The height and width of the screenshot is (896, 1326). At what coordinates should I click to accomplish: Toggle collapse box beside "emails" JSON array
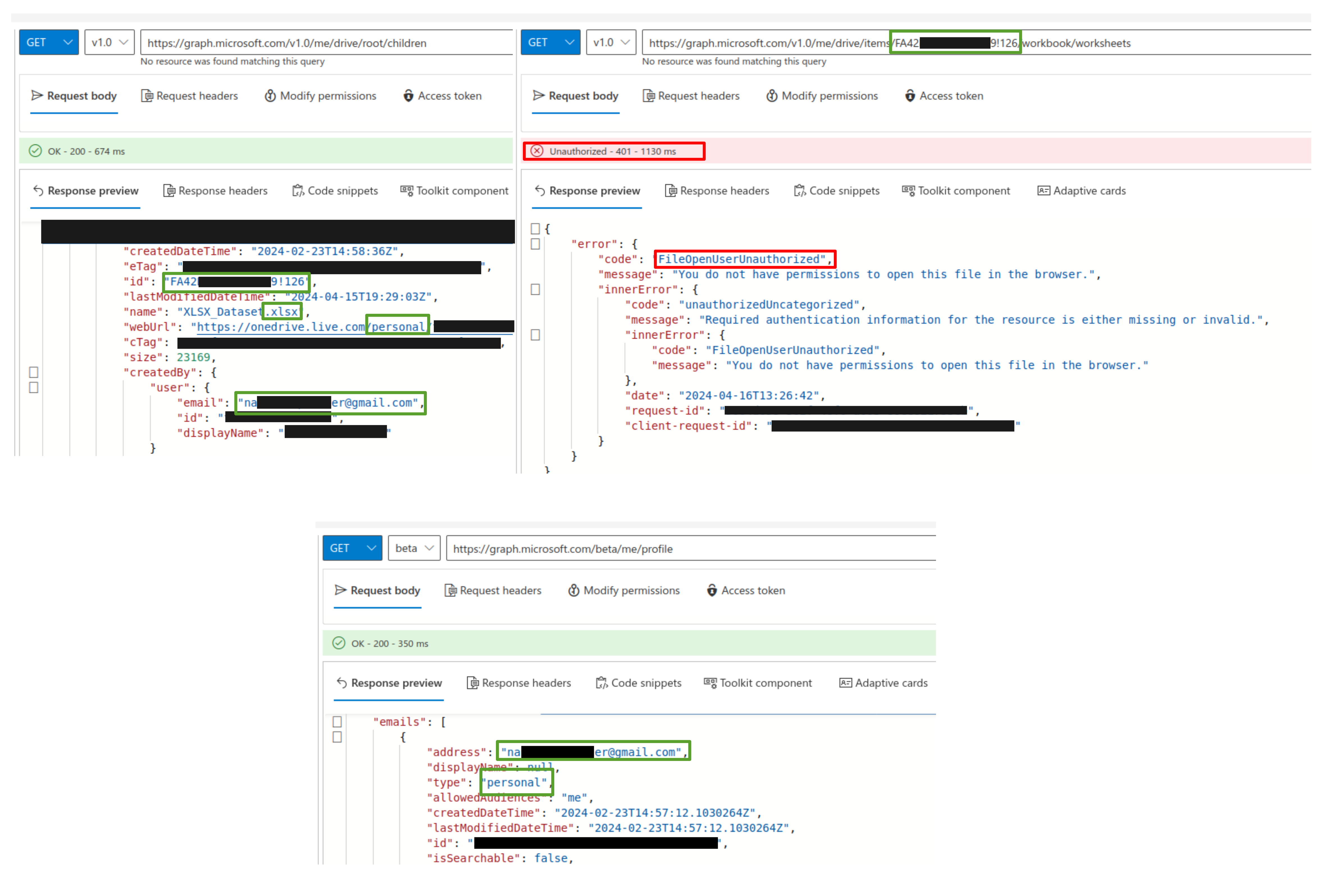tap(337, 722)
